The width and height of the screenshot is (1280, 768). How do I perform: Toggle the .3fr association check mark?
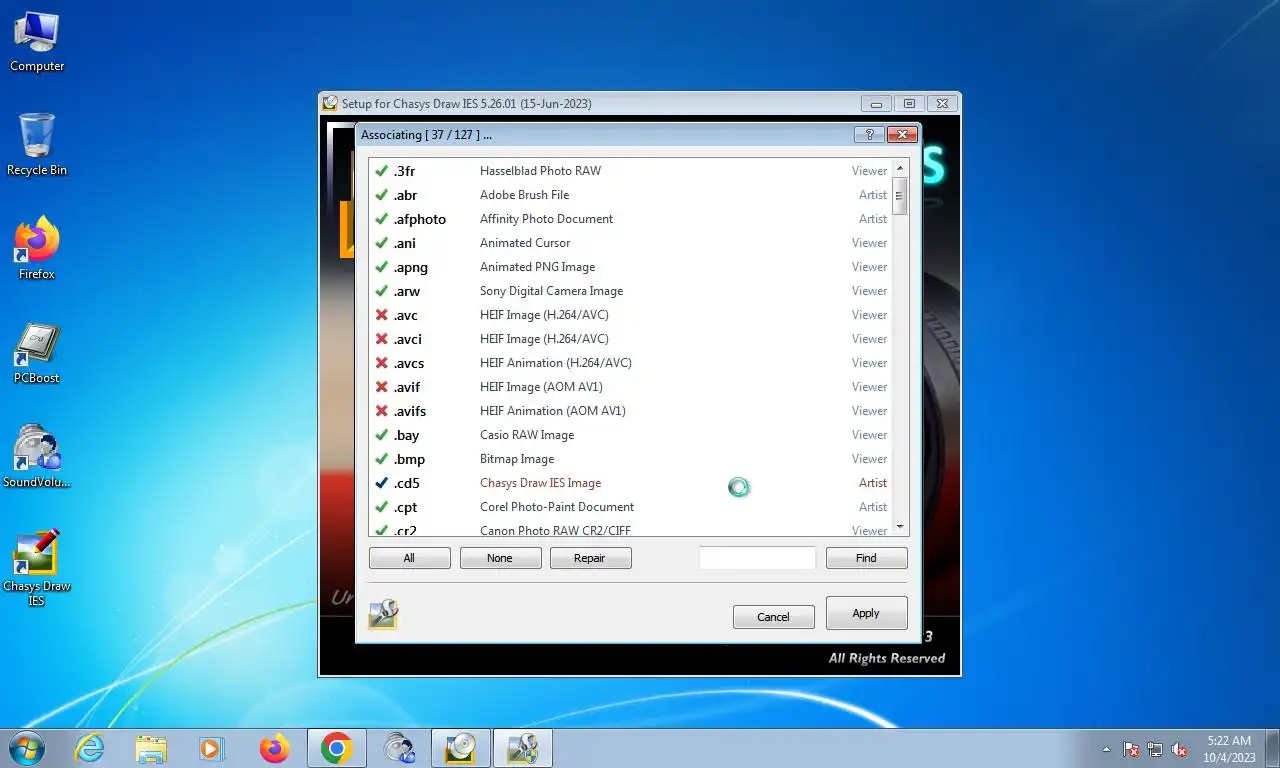tap(381, 171)
